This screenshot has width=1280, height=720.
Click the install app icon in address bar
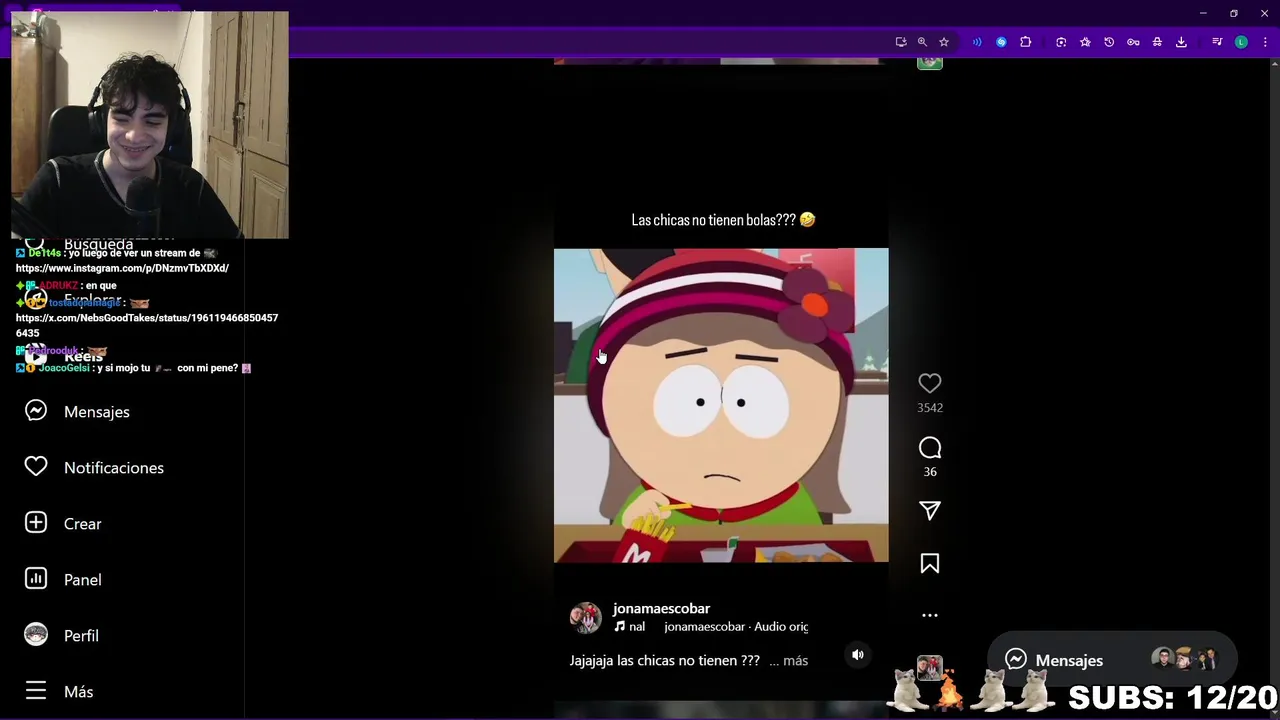(901, 42)
